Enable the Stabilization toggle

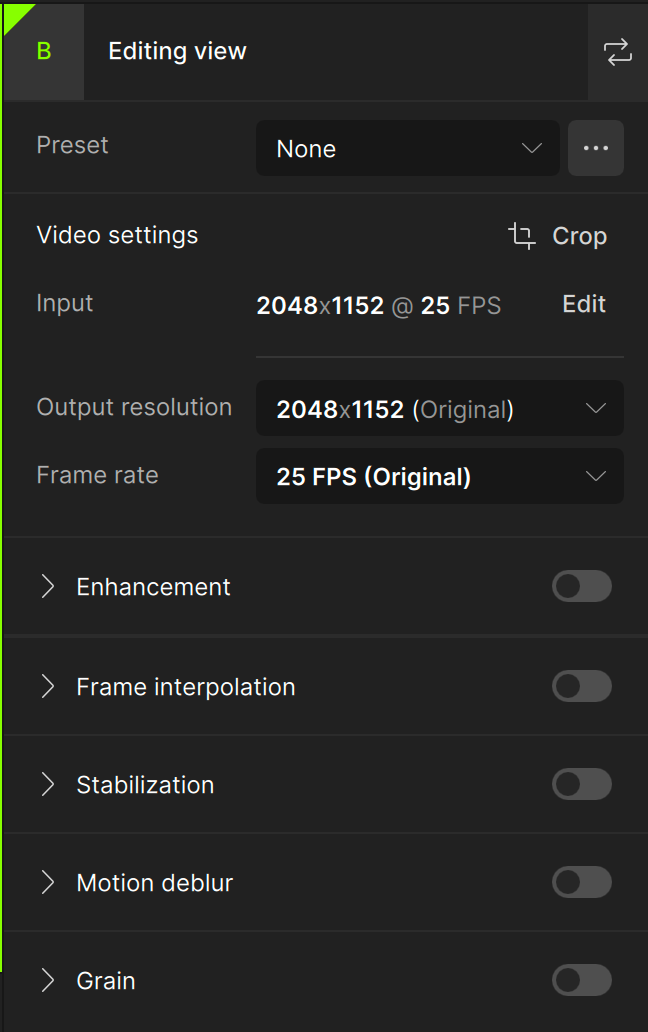582,784
